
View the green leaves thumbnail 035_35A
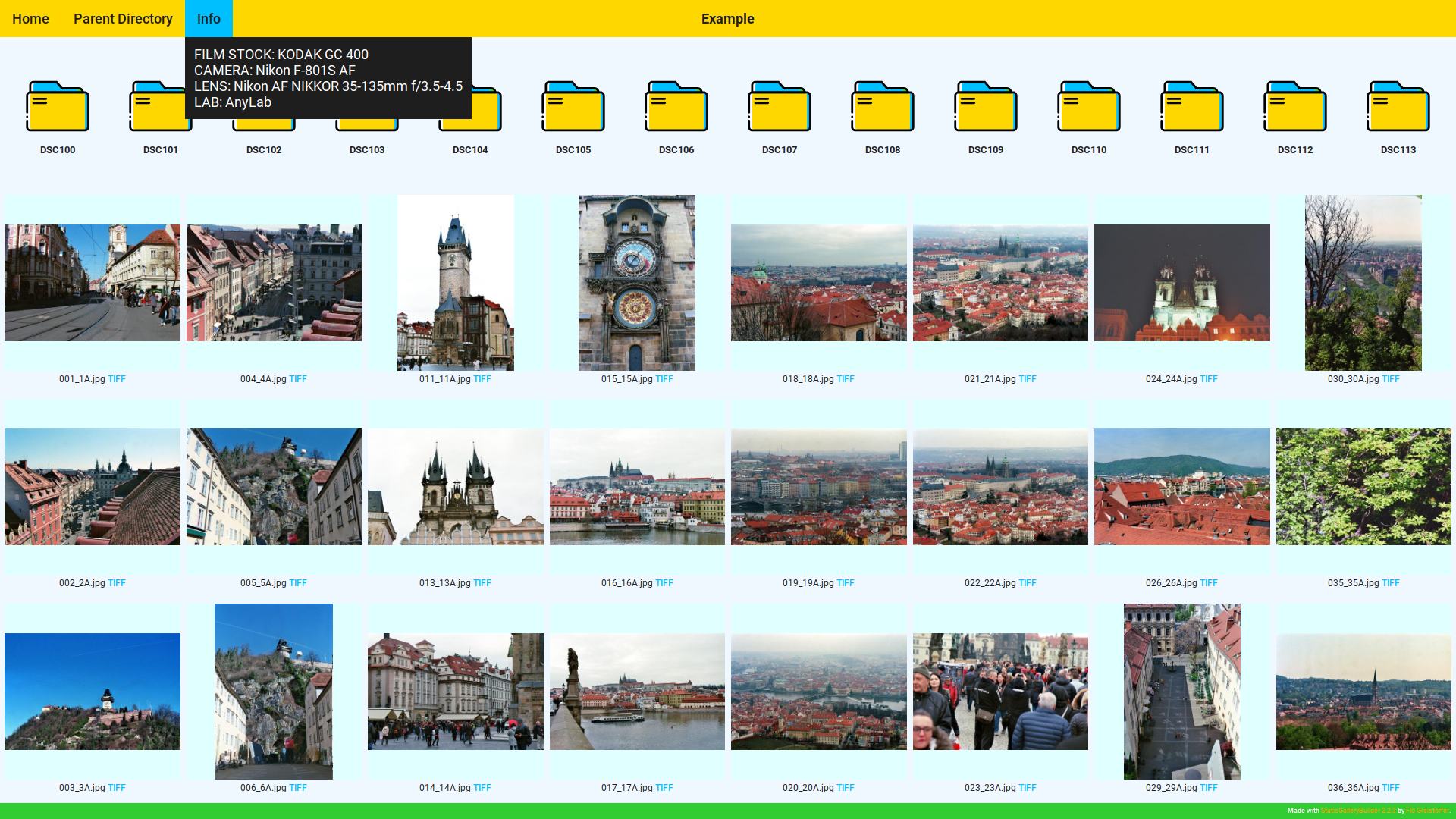pyautogui.click(x=1363, y=487)
